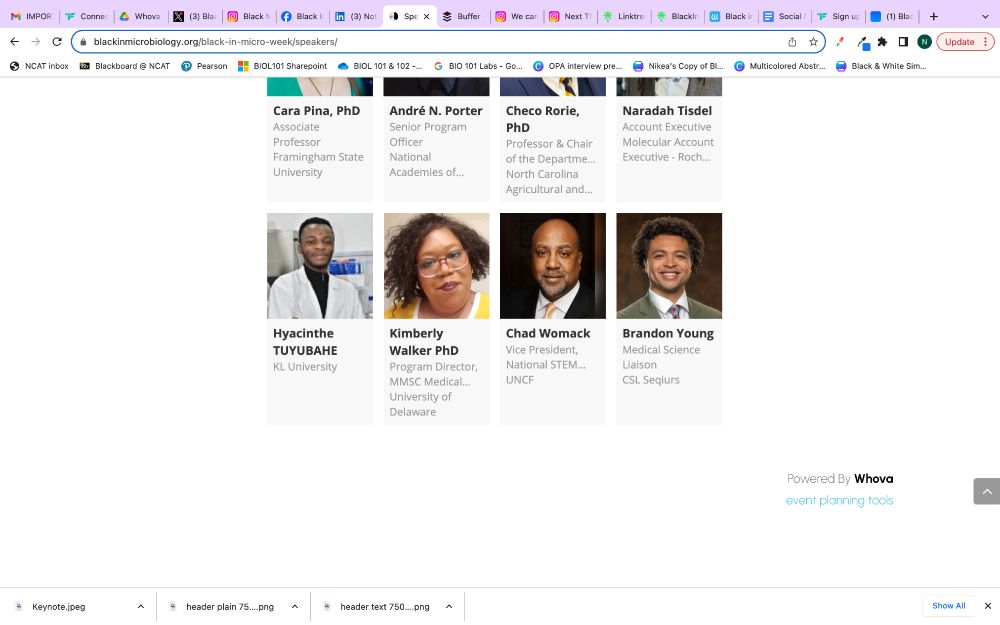Click the event planning tools link

839,501
